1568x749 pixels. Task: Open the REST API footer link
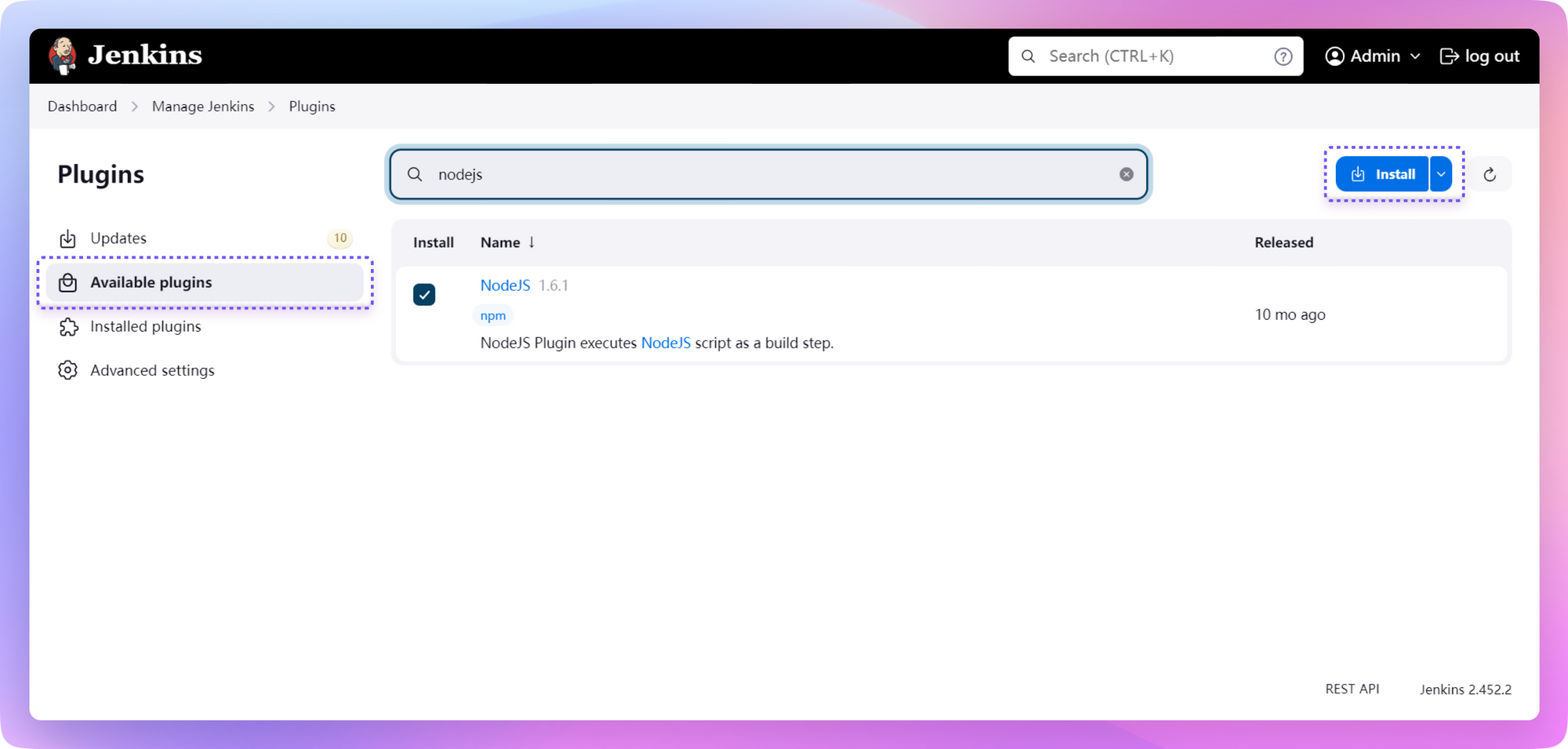pos(1352,689)
